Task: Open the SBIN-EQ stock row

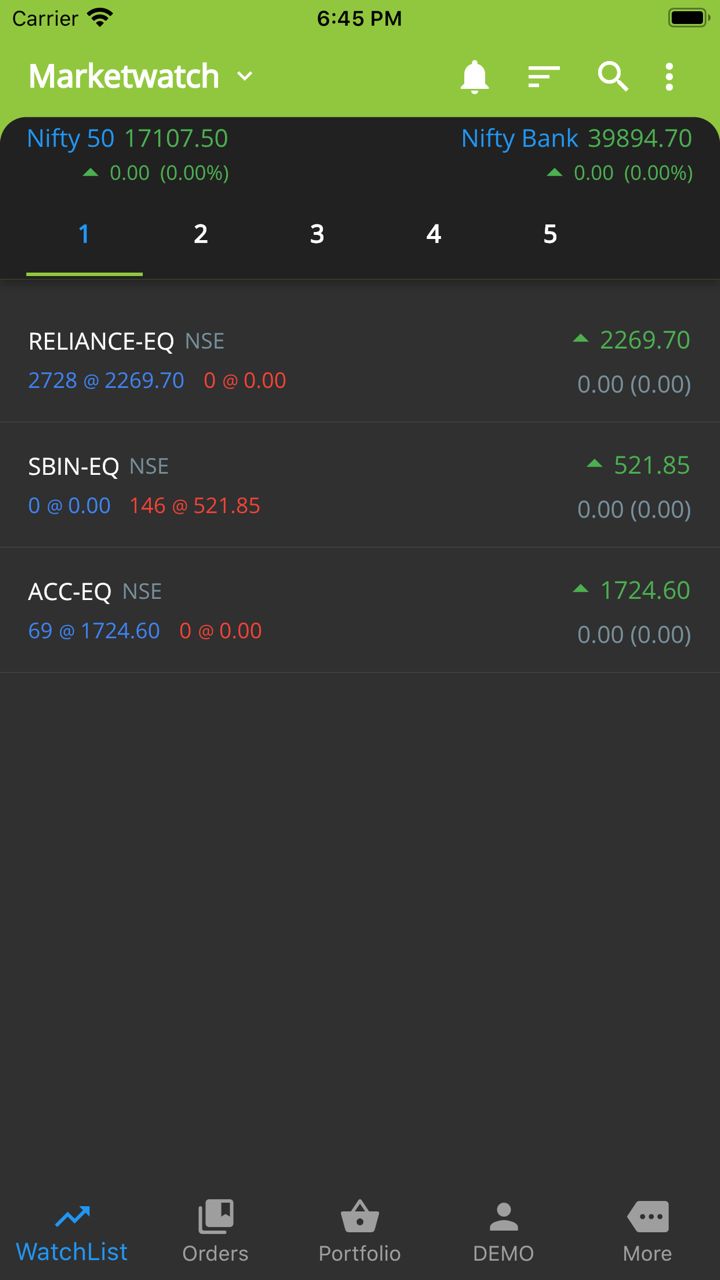Action: tap(360, 485)
